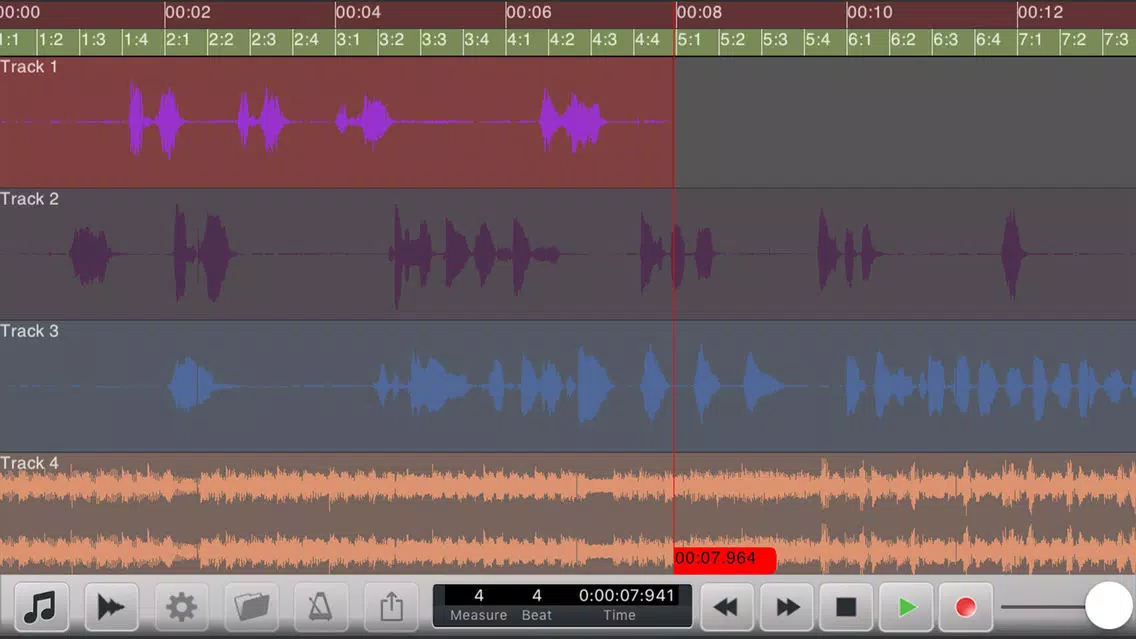Click the skip-forward arrows toolbar icon
Image resolution: width=1136 pixels, height=639 pixels.
click(111, 606)
